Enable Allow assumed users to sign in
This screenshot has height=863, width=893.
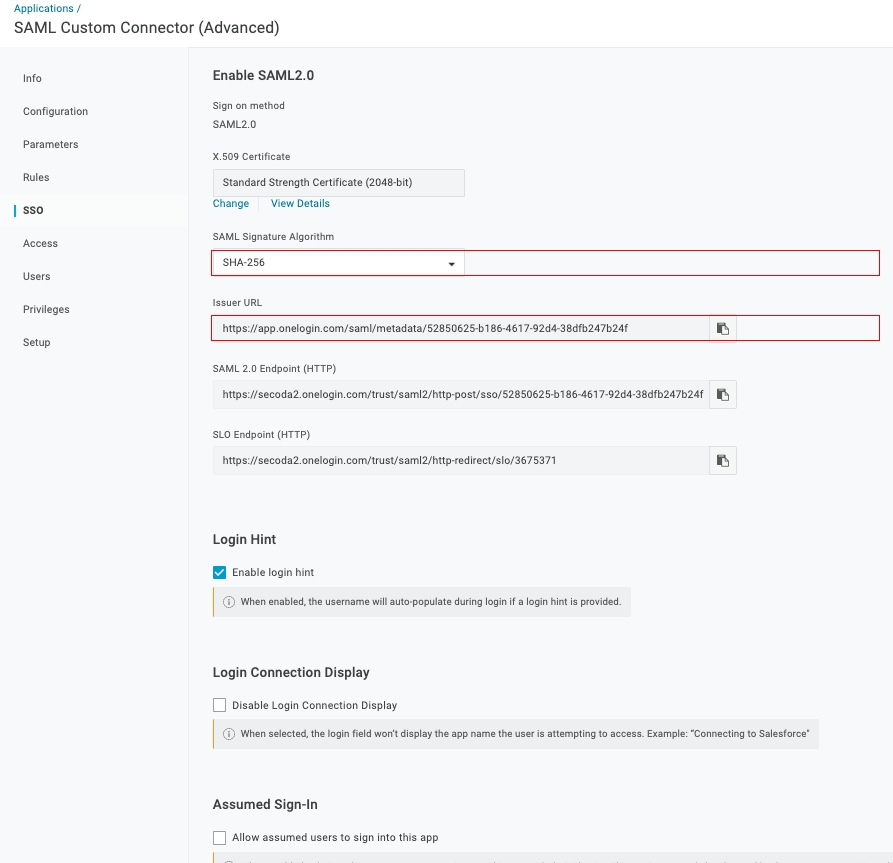click(x=220, y=838)
